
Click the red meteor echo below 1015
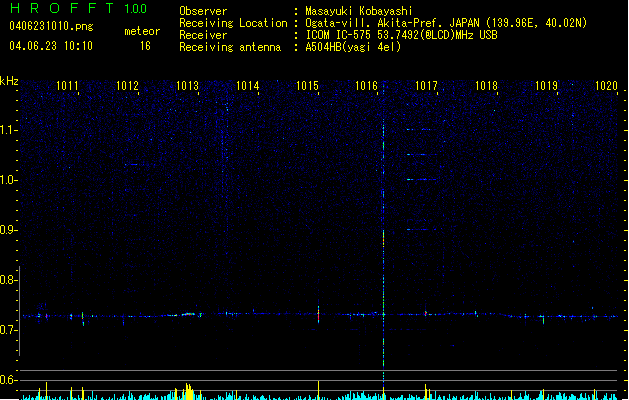(x=319, y=315)
